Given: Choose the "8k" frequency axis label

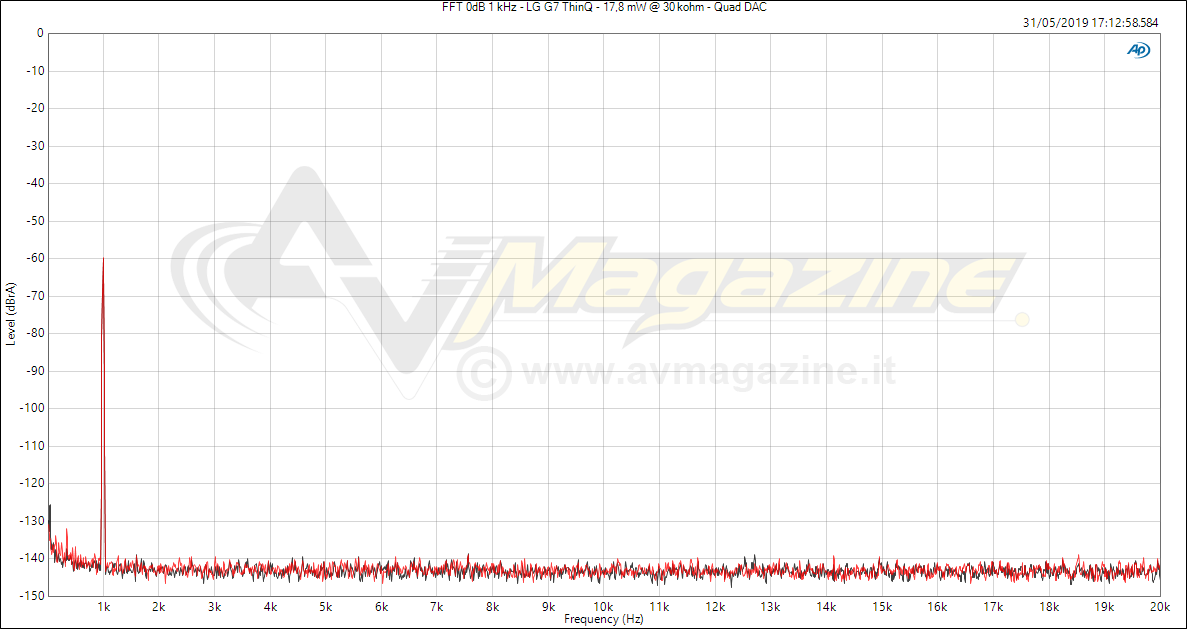Looking at the screenshot, I should click(493, 607).
